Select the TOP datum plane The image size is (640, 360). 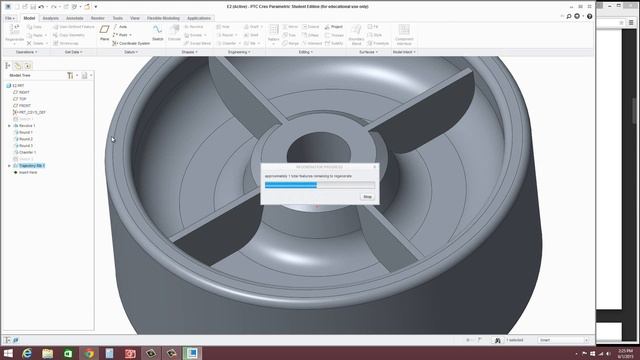coord(20,99)
